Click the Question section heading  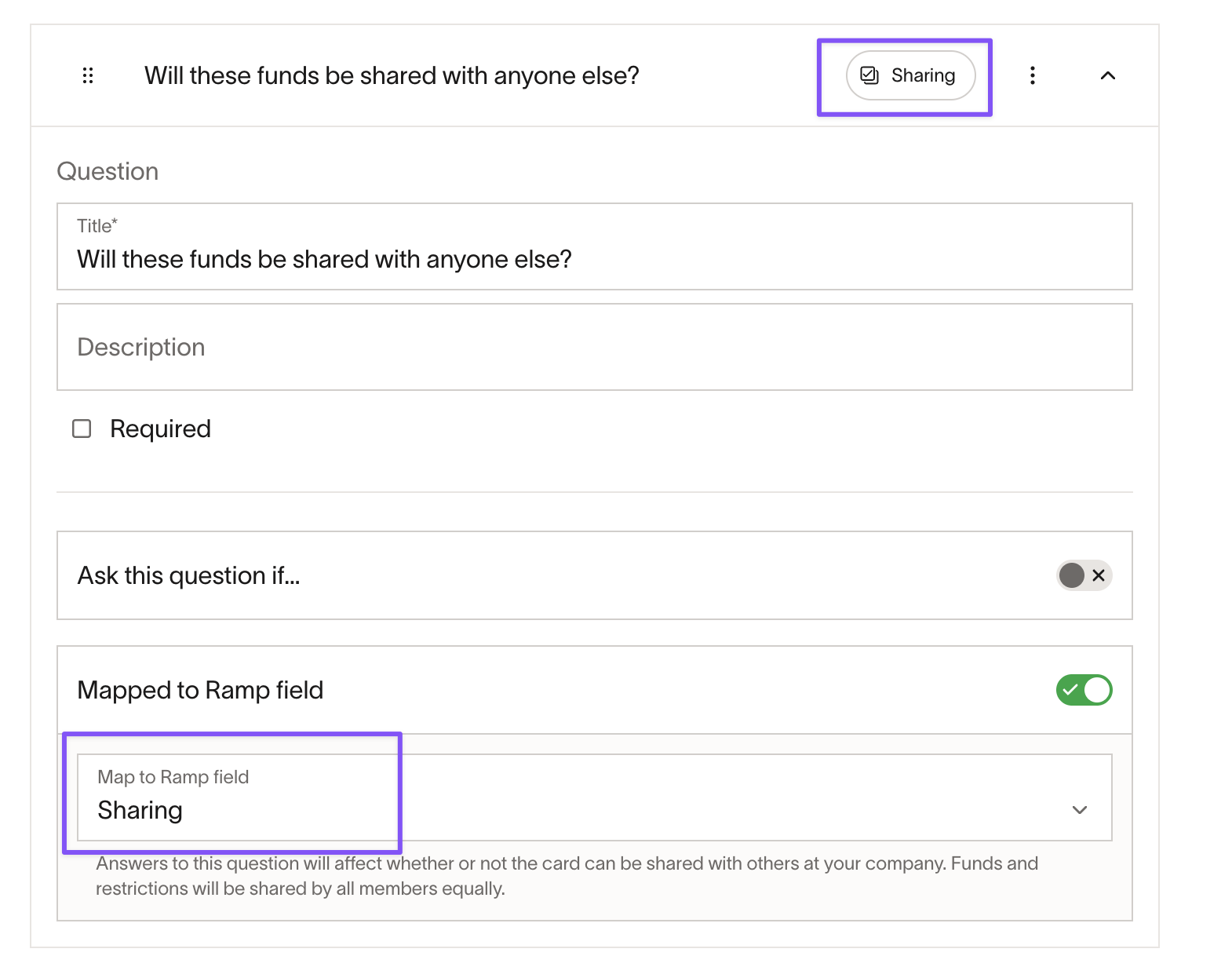coord(108,171)
